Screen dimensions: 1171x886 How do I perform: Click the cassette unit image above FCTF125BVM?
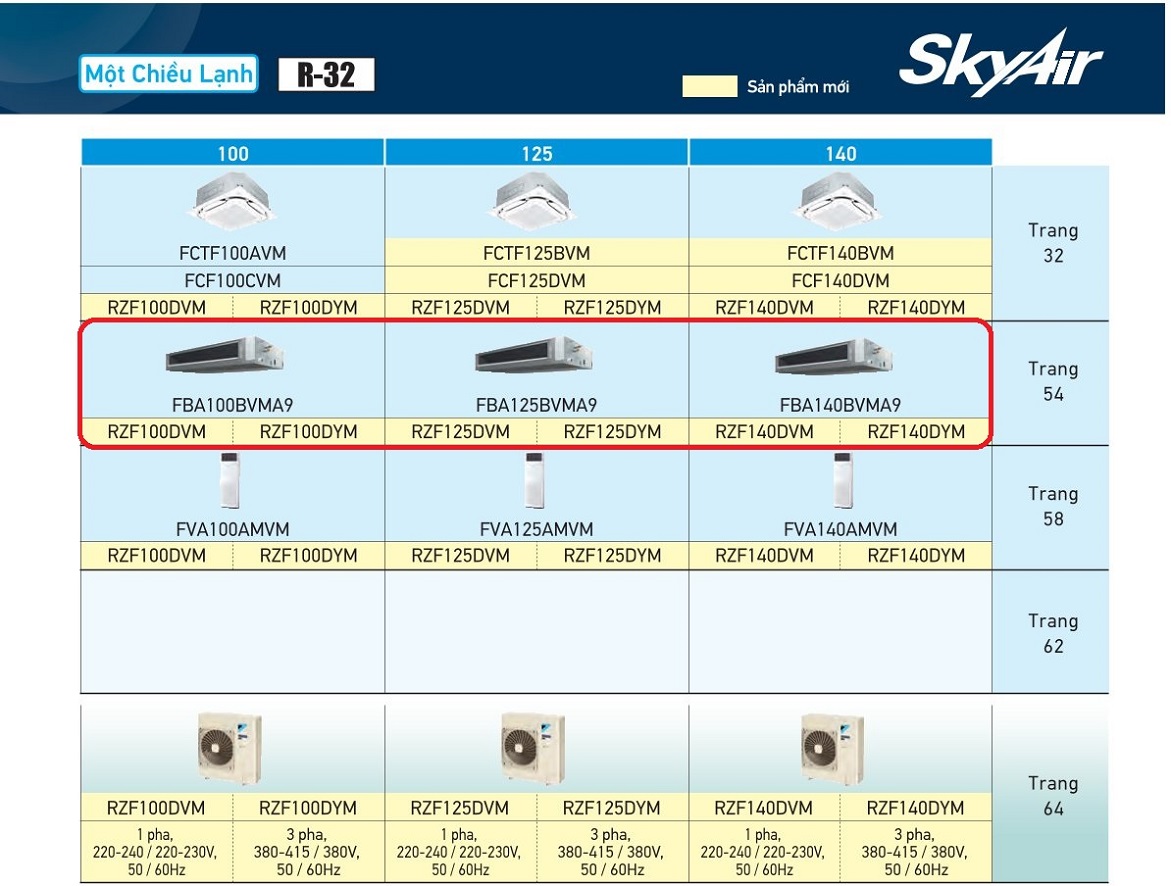[x=533, y=200]
